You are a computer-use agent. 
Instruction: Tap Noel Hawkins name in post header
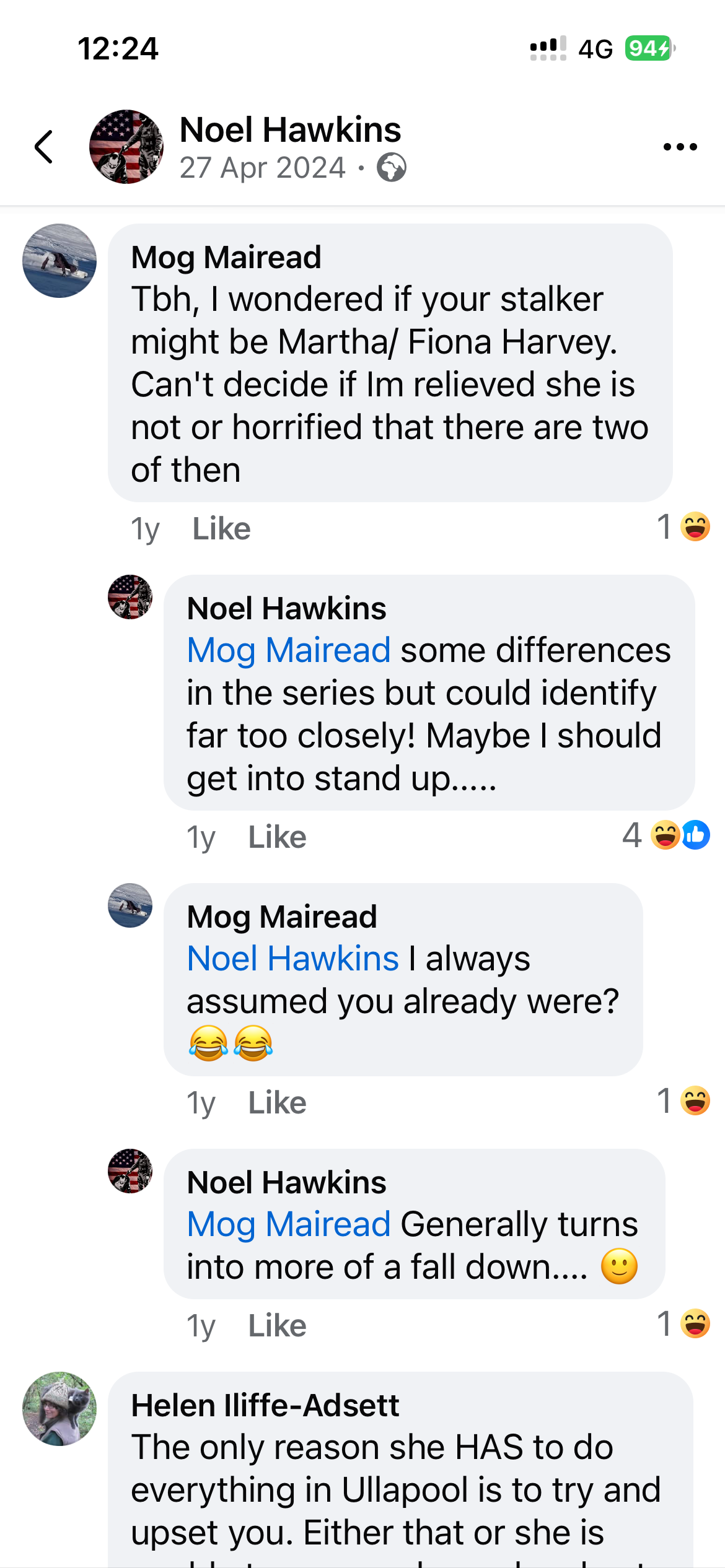tap(290, 129)
